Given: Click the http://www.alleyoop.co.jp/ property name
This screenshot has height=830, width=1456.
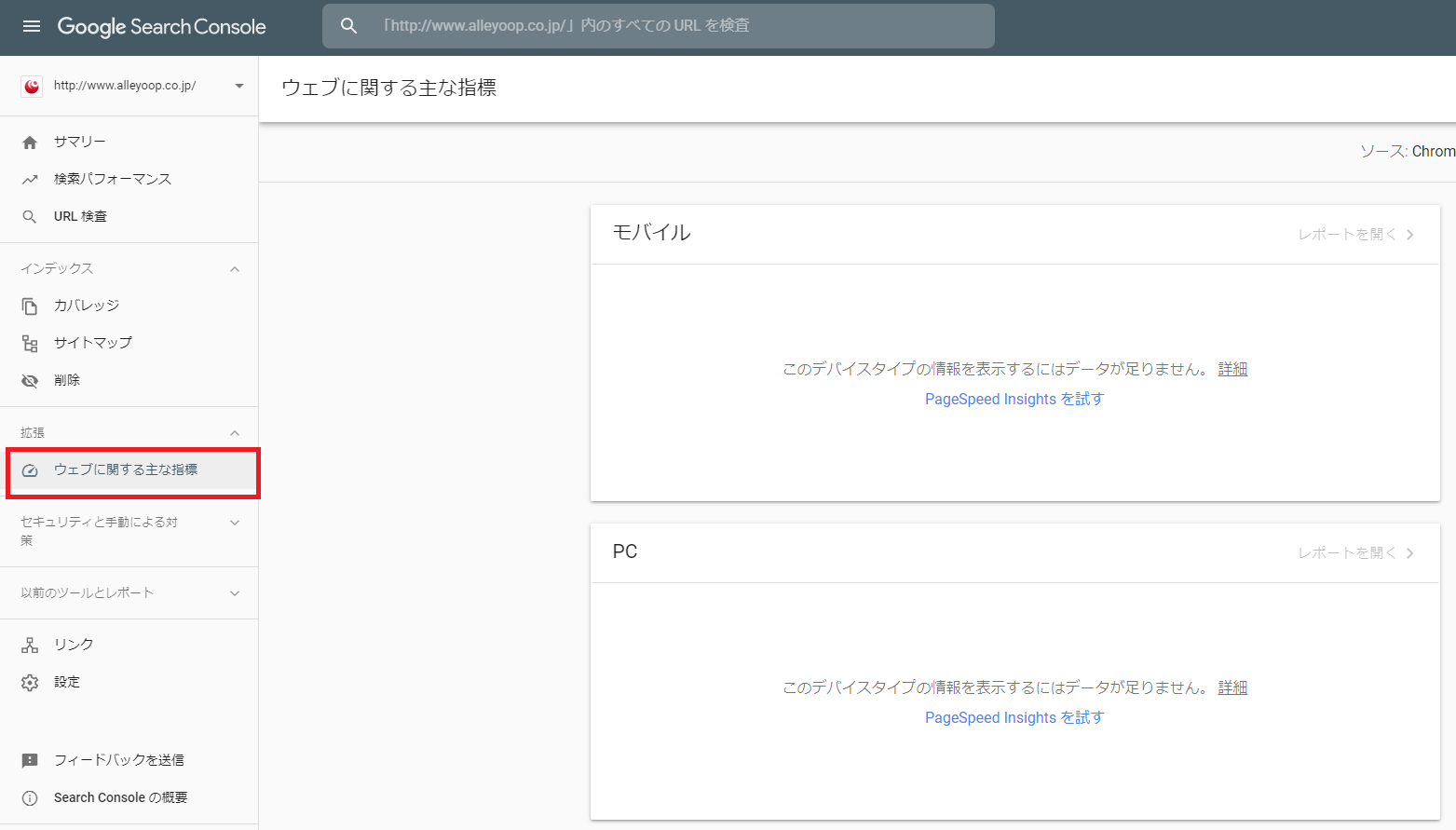Looking at the screenshot, I should click(125, 86).
